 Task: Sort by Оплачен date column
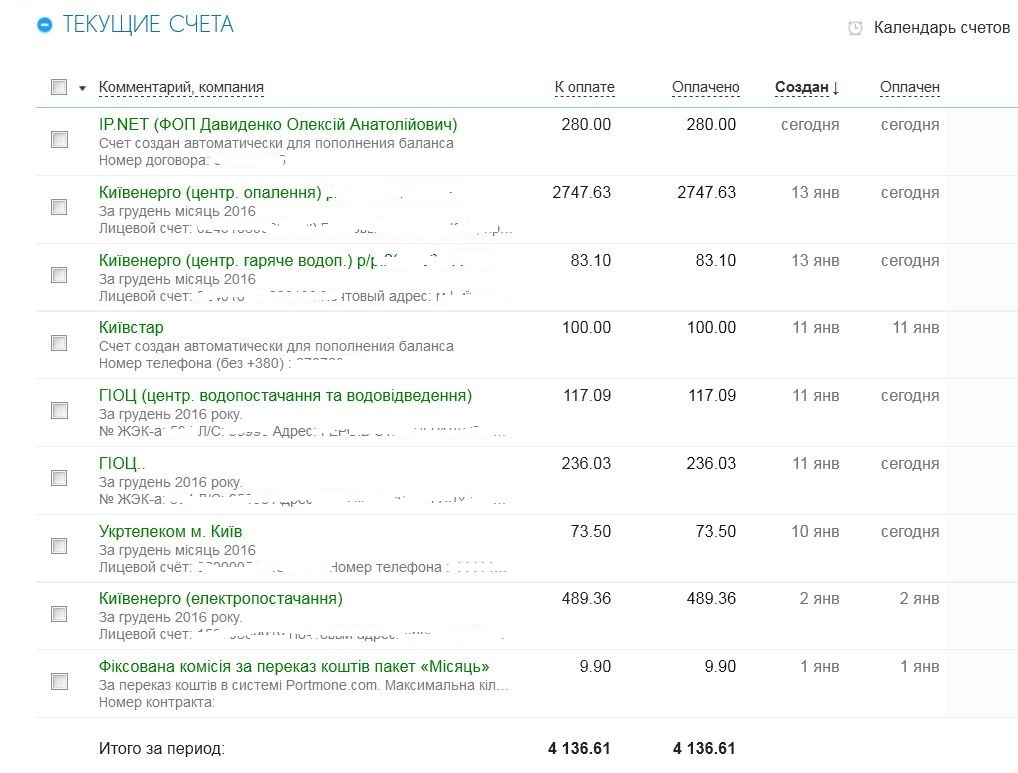pos(909,87)
